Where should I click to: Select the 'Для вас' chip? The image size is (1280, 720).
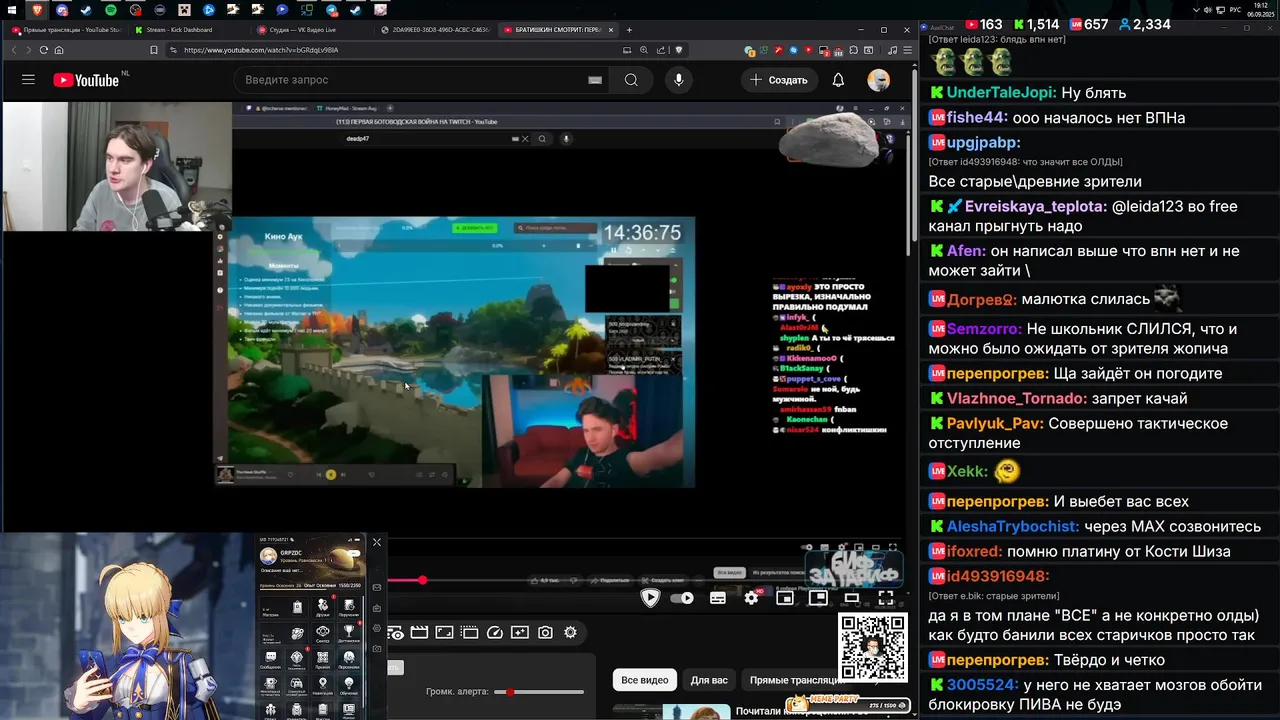pyautogui.click(x=709, y=680)
